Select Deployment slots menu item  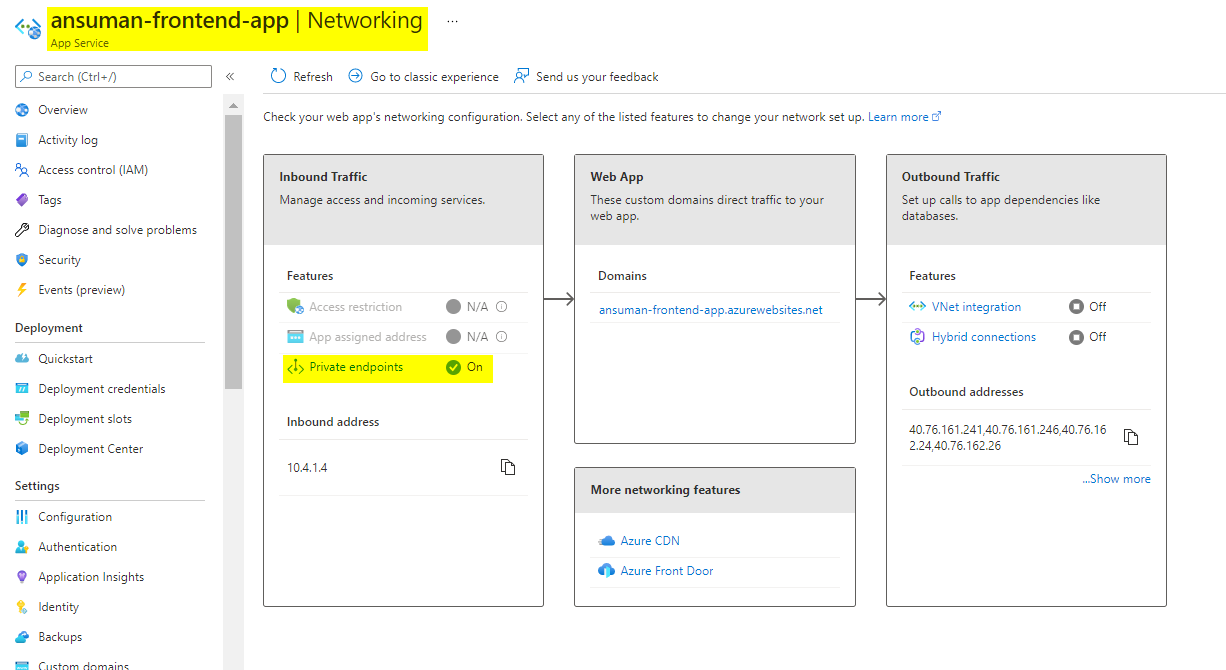pos(85,419)
